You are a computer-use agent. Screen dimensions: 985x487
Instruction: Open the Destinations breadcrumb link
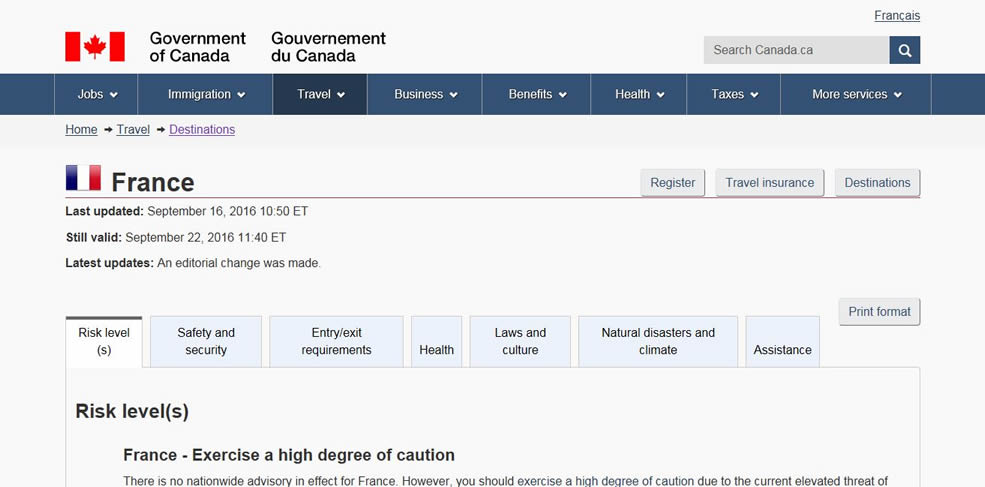pos(202,129)
